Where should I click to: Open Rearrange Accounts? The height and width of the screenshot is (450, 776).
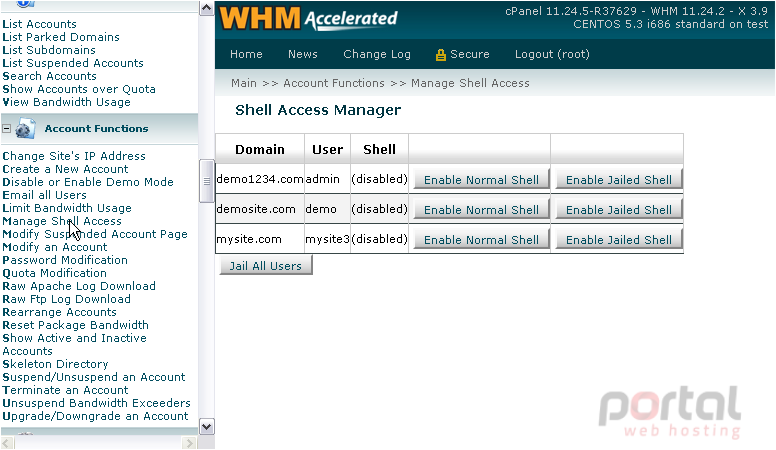pos(59,312)
